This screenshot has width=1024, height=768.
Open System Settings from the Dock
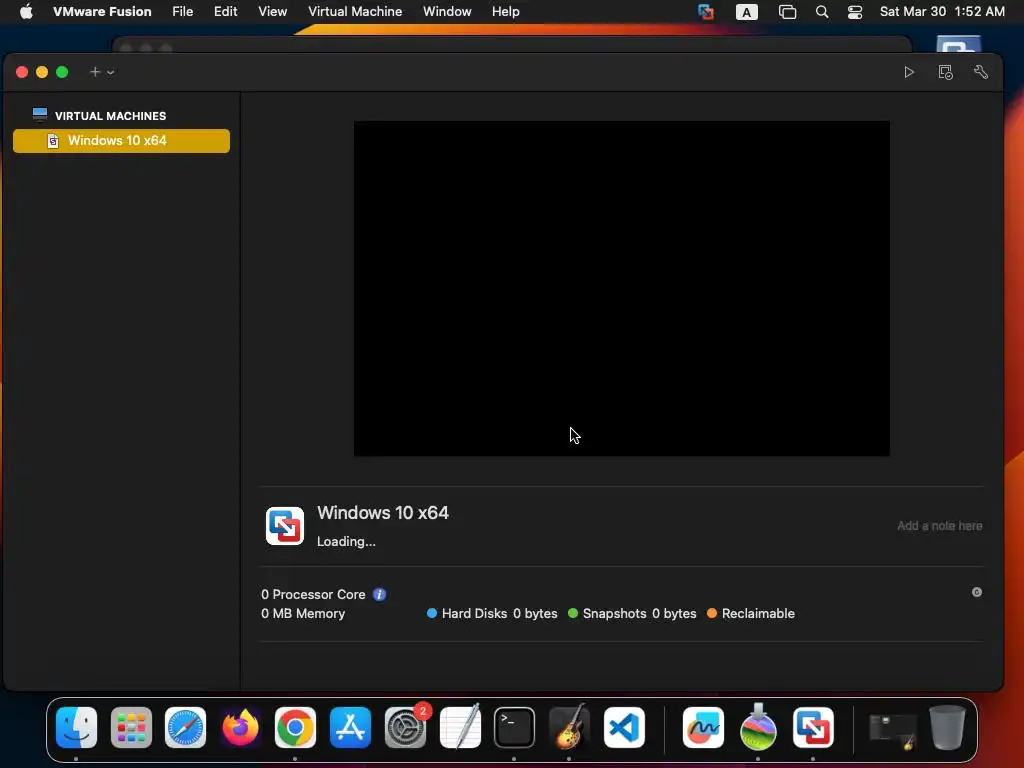click(x=405, y=728)
